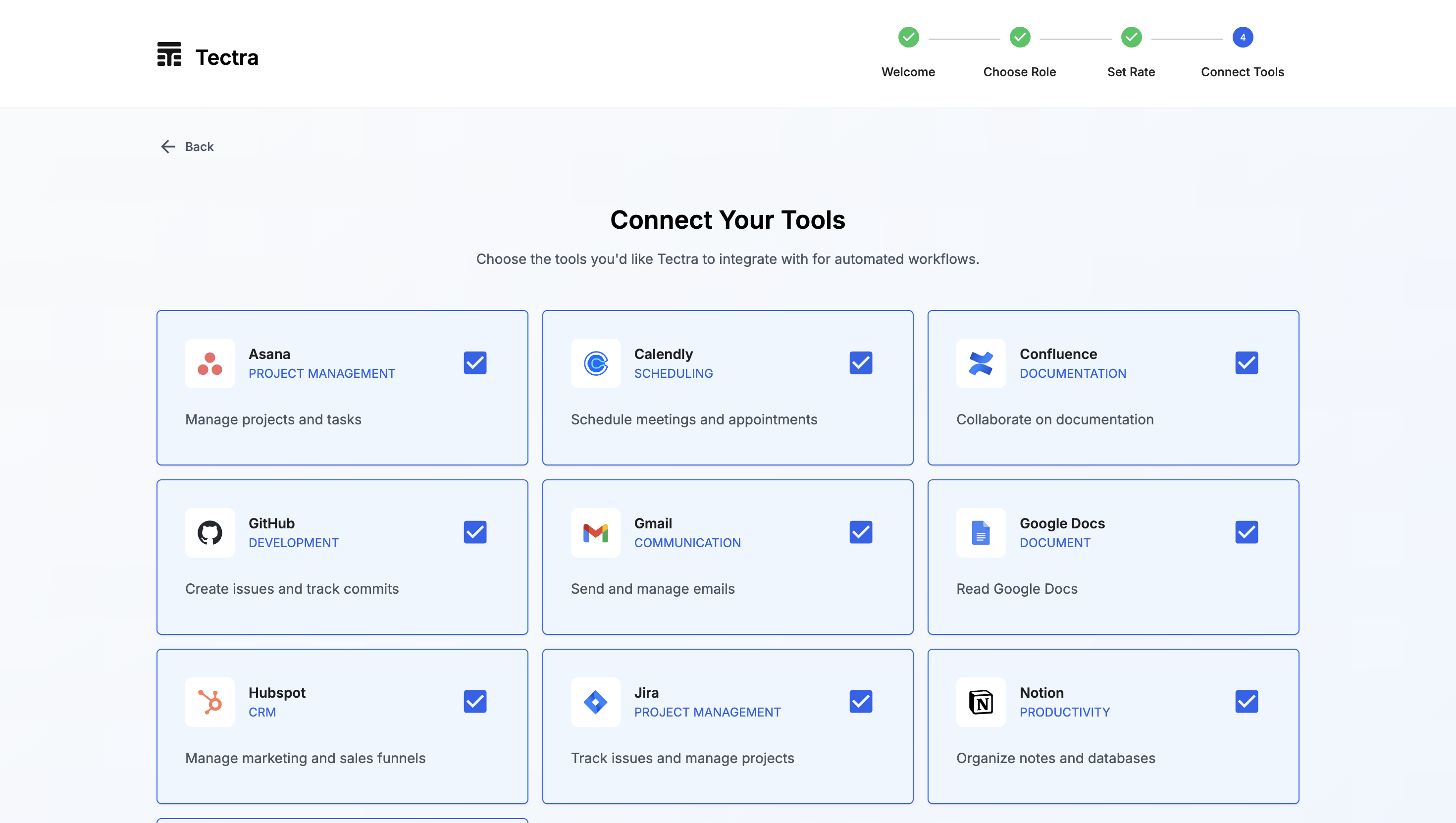Click the Asana logo icon
Screen dimensions: 1456x823
[209, 363]
